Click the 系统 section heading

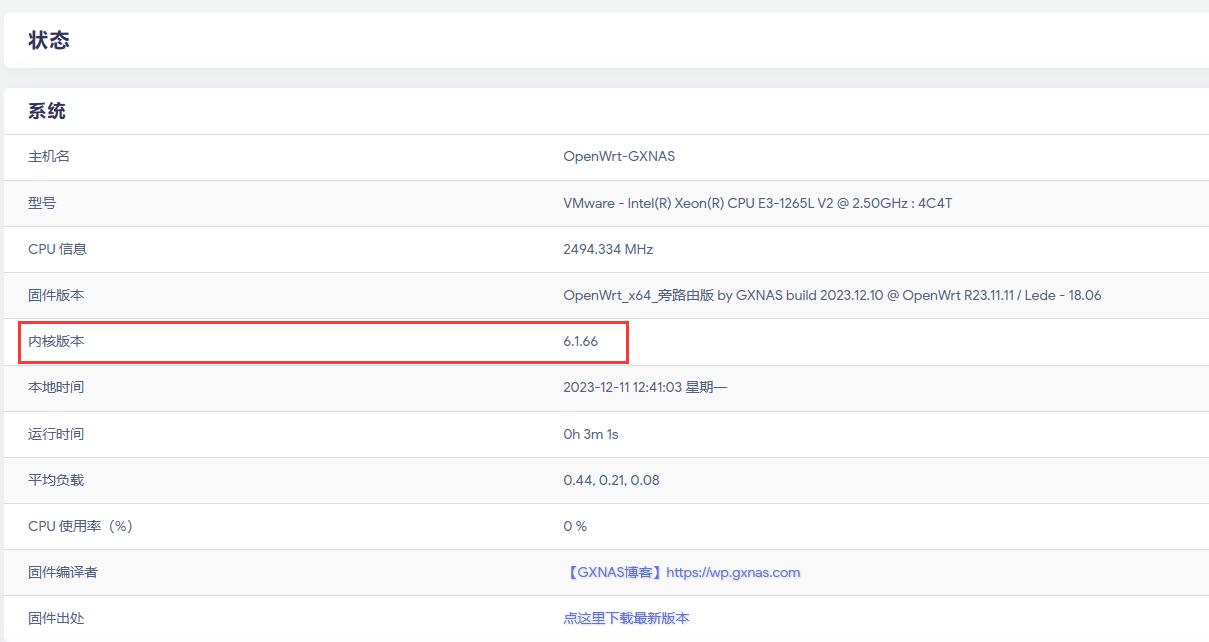tap(47, 111)
